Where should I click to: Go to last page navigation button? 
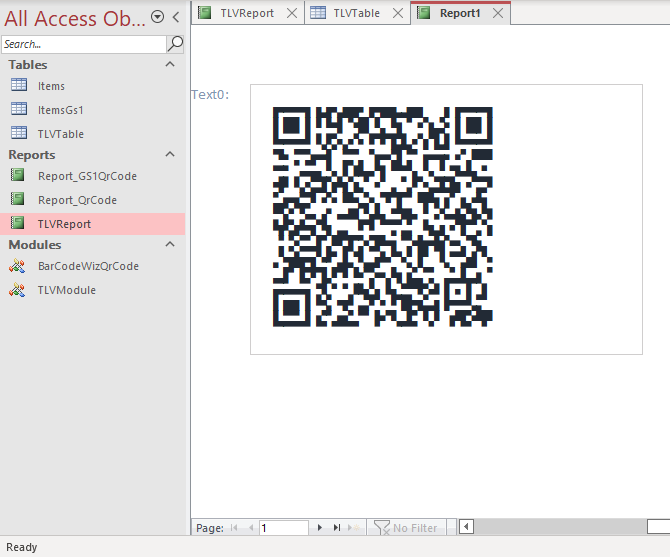(x=337, y=528)
